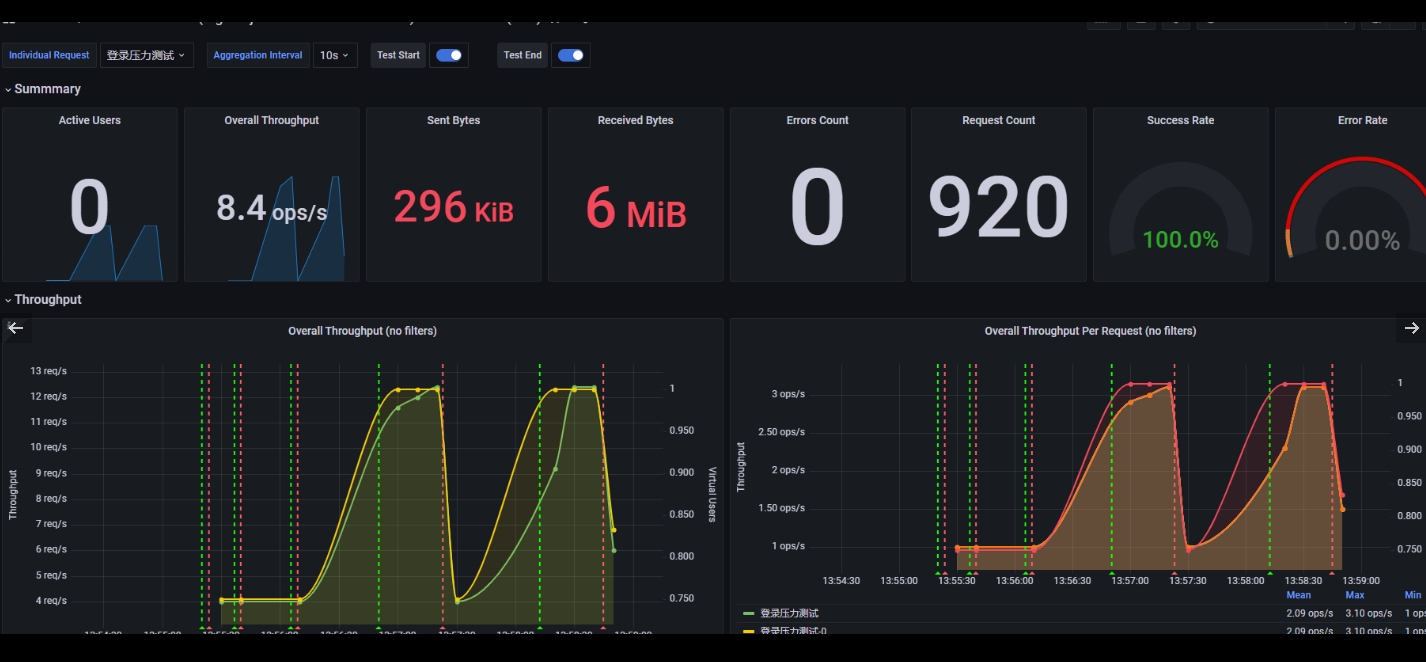Click the 6 MiB received bytes value
The height and width of the screenshot is (662, 1426).
(636, 208)
